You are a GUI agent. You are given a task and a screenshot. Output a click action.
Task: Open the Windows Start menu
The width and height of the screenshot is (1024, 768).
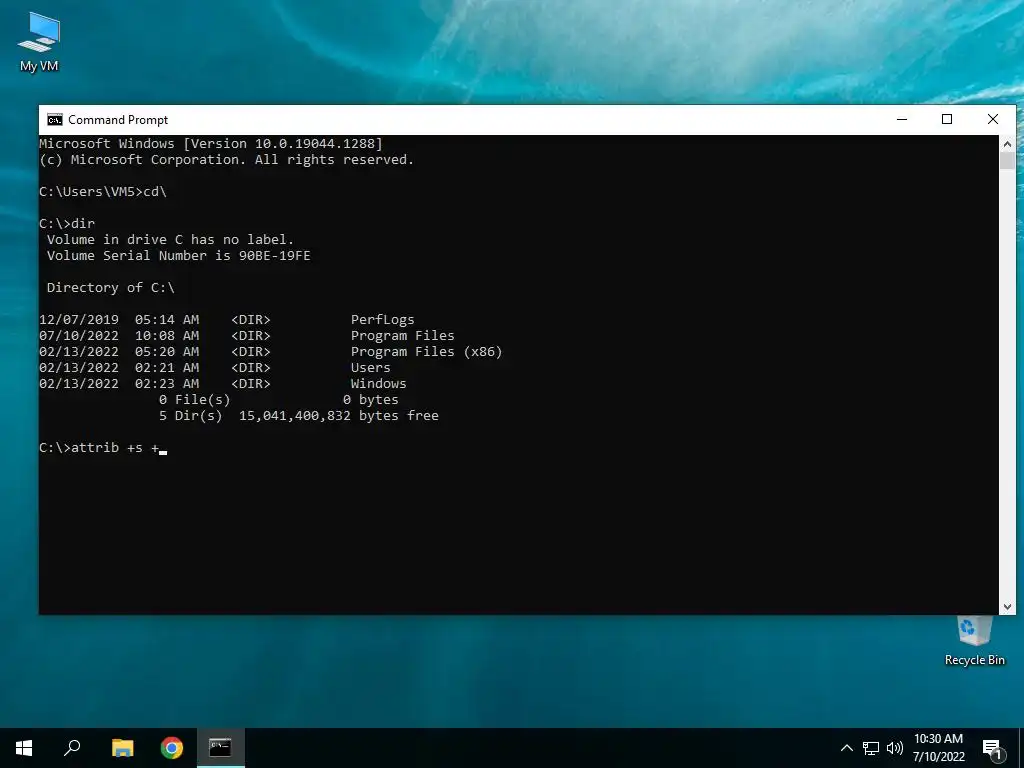tap(24, 748)
